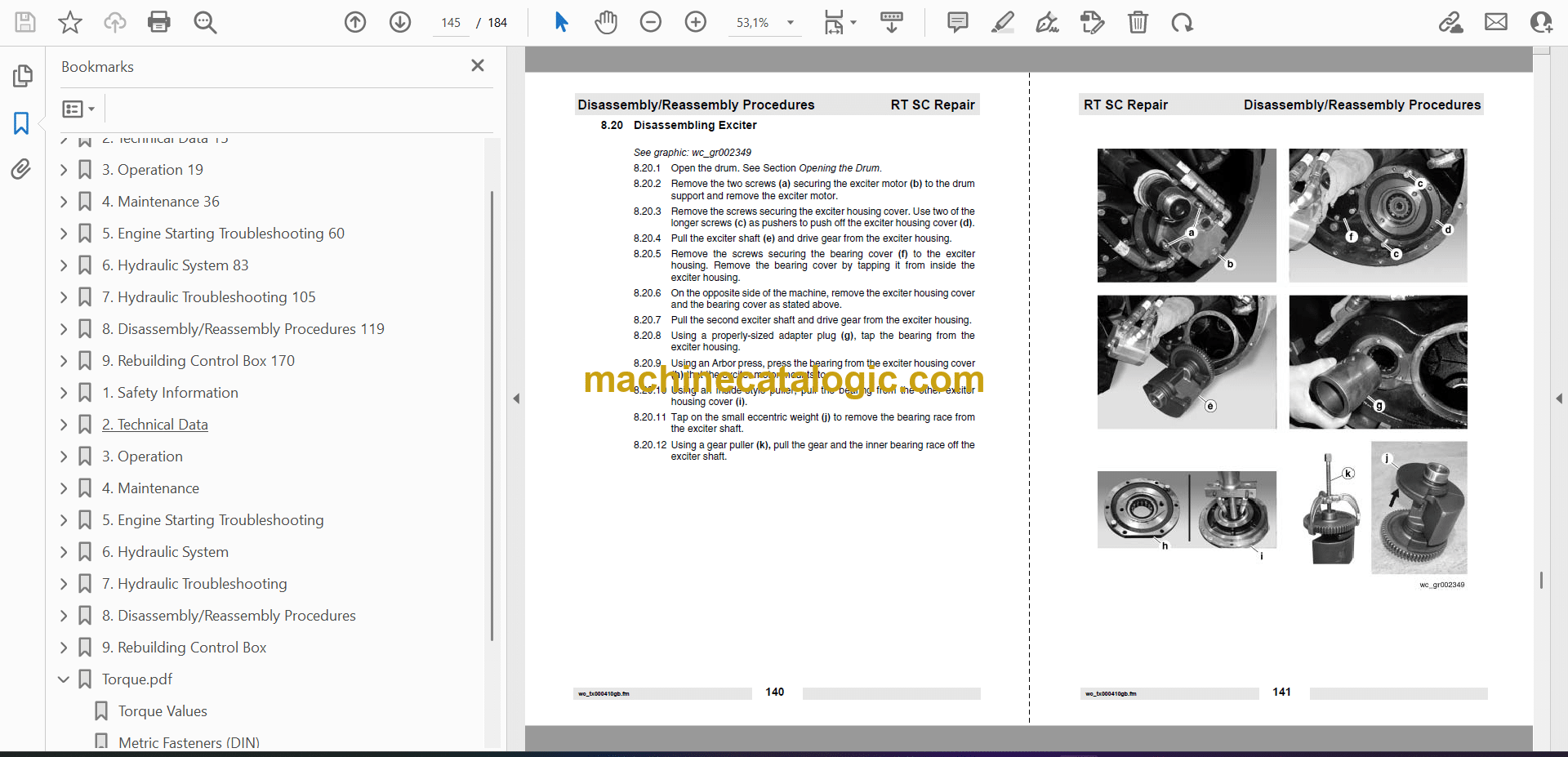Toggle the Bookmarks panel icon
Image resolution: width=1568 pixels, height=757 pixels.
click(x=22, y=123)
